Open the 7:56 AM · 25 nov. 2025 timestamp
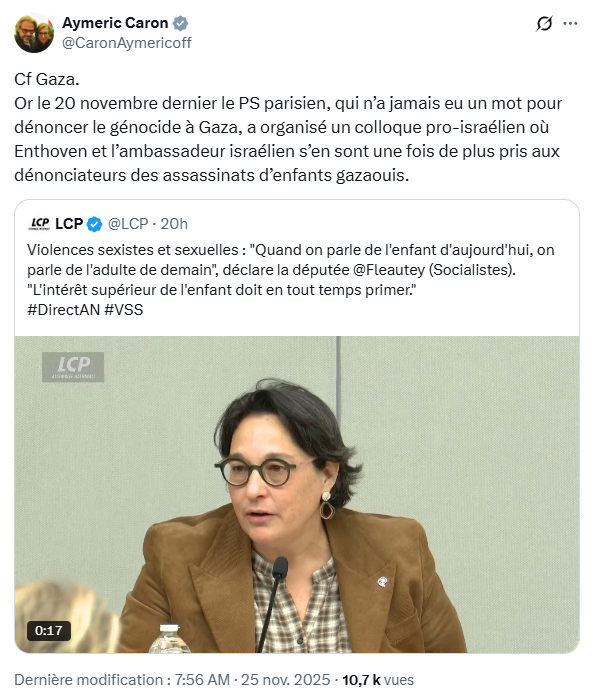The height and width of the screenshot is (696, 592). point(252,680)
